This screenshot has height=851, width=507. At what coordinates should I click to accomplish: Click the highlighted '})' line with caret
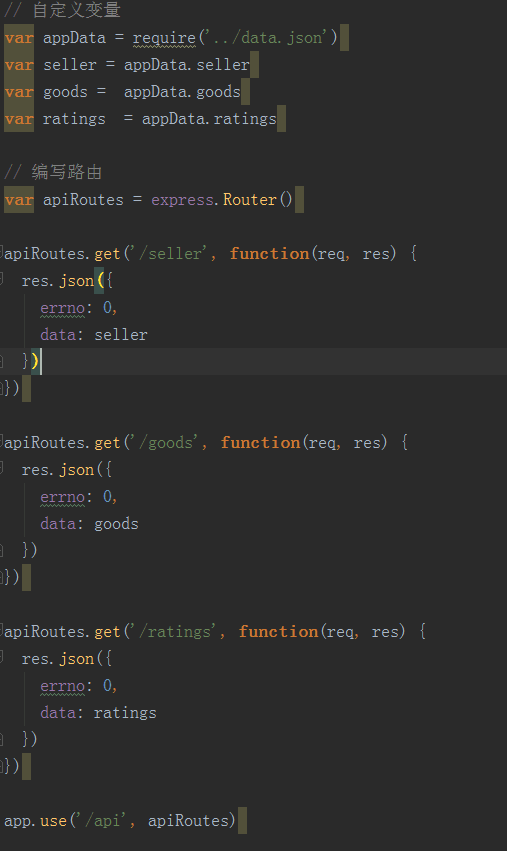254,361
